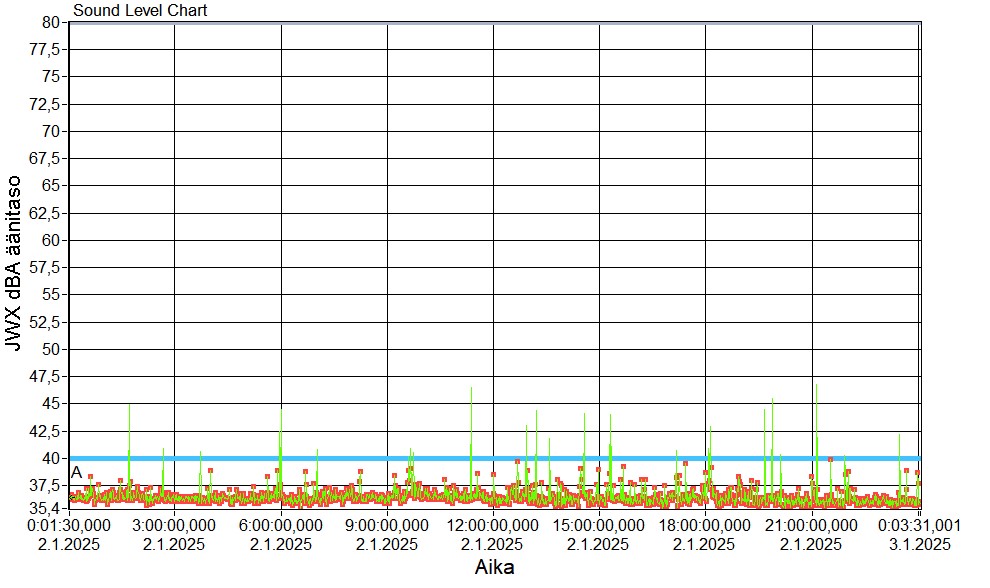Click the 55 y-axis tick label
Image resolution: width=990 pixels, height=588 pixels.
point(51,294)
